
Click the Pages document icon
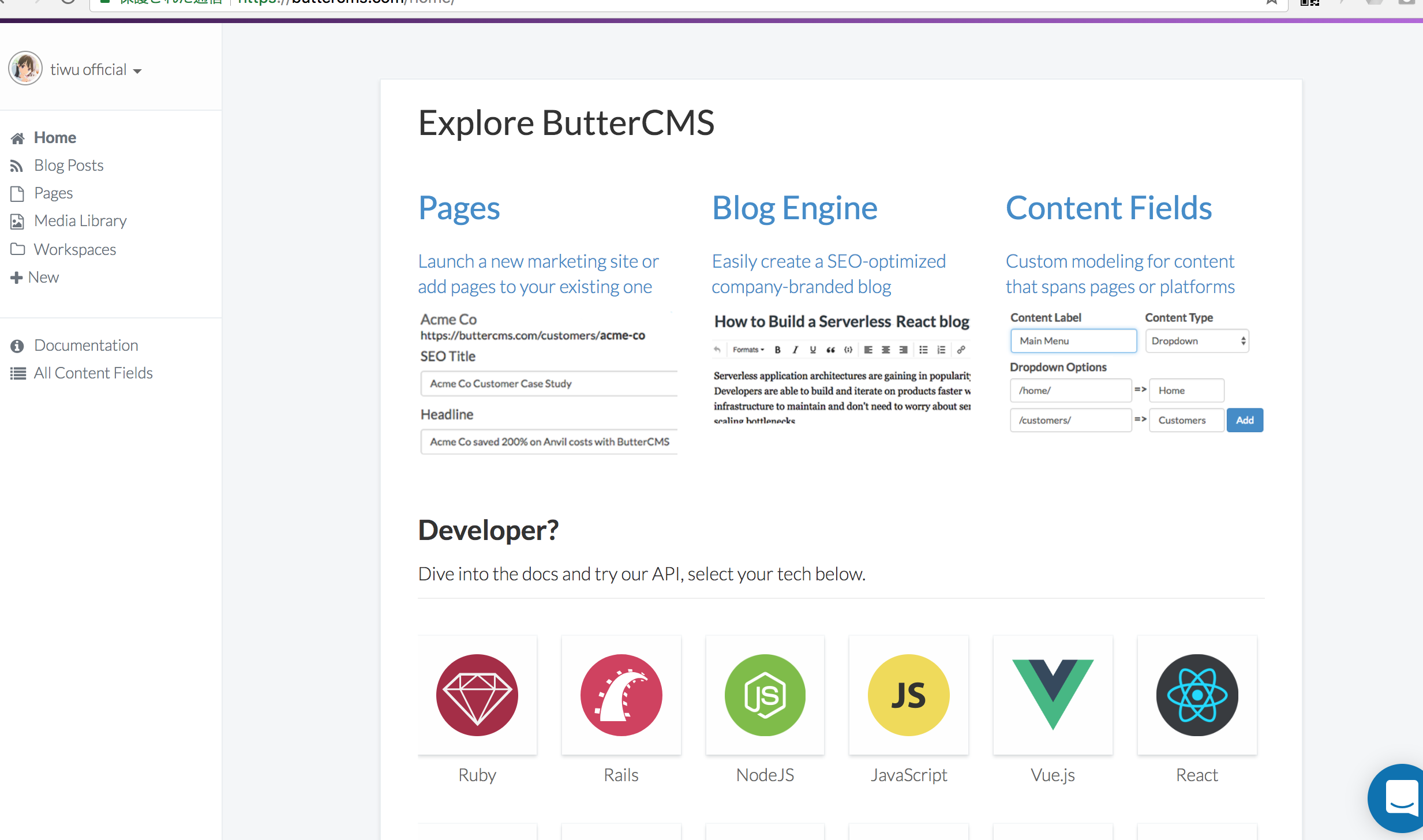pos(17,194)
